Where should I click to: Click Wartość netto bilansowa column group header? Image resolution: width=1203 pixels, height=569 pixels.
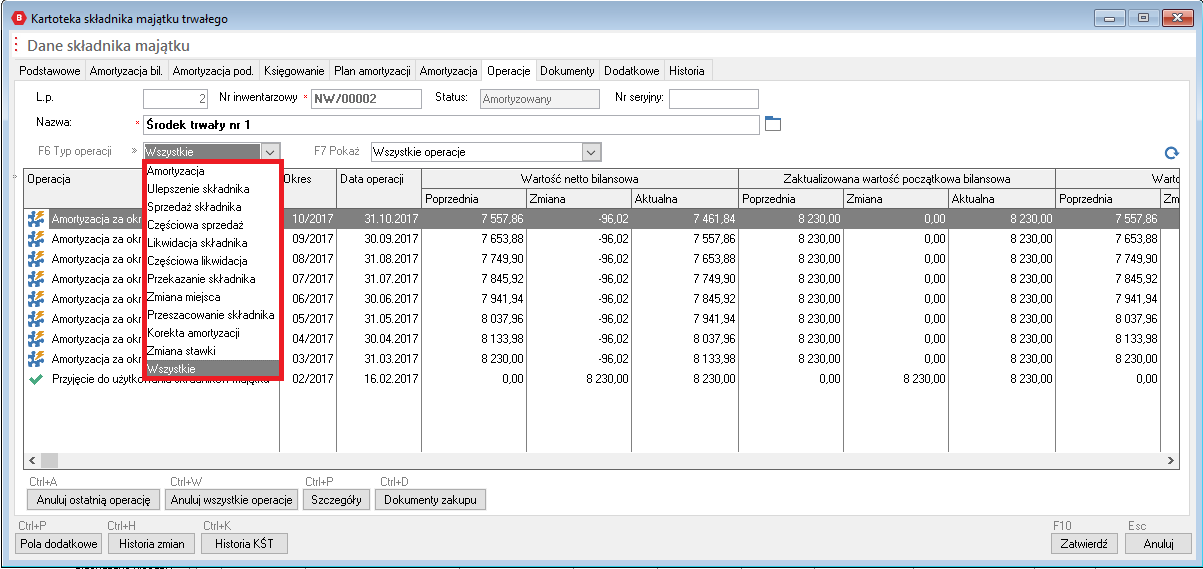[x=580, y=178]
